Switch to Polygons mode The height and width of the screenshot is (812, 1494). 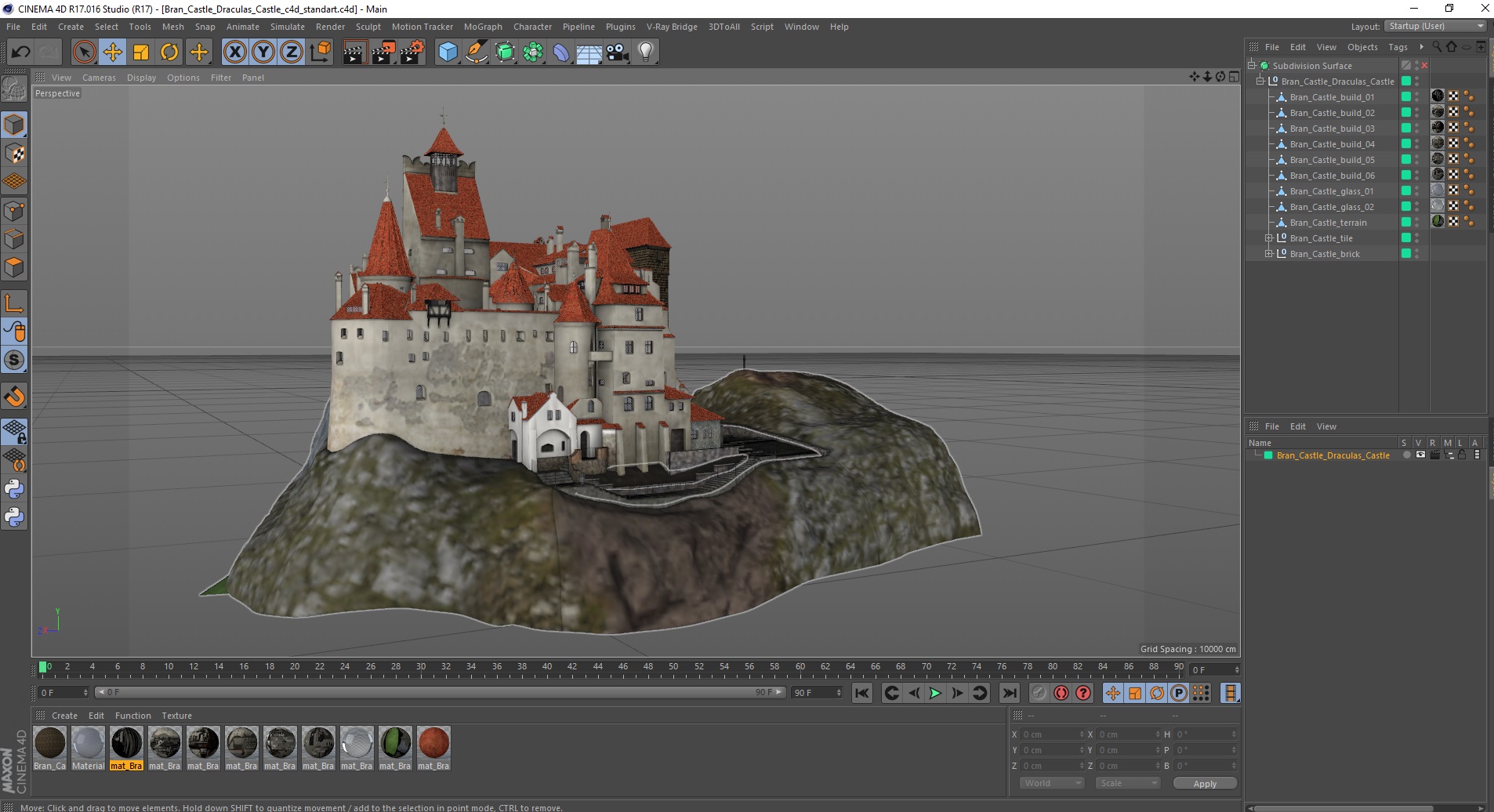[x=14, y=267]
